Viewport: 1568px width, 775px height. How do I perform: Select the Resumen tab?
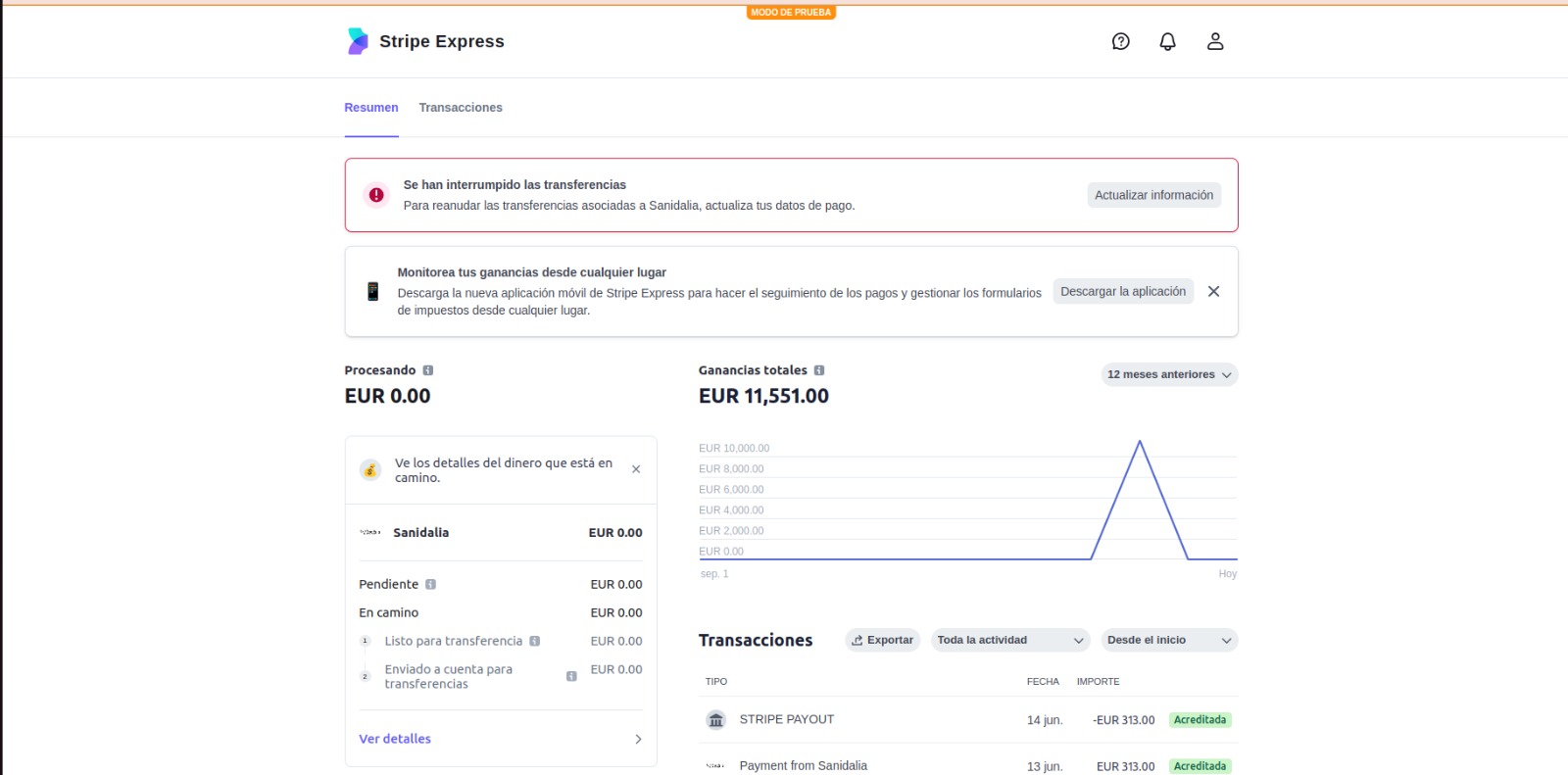[x=371, y=108]
